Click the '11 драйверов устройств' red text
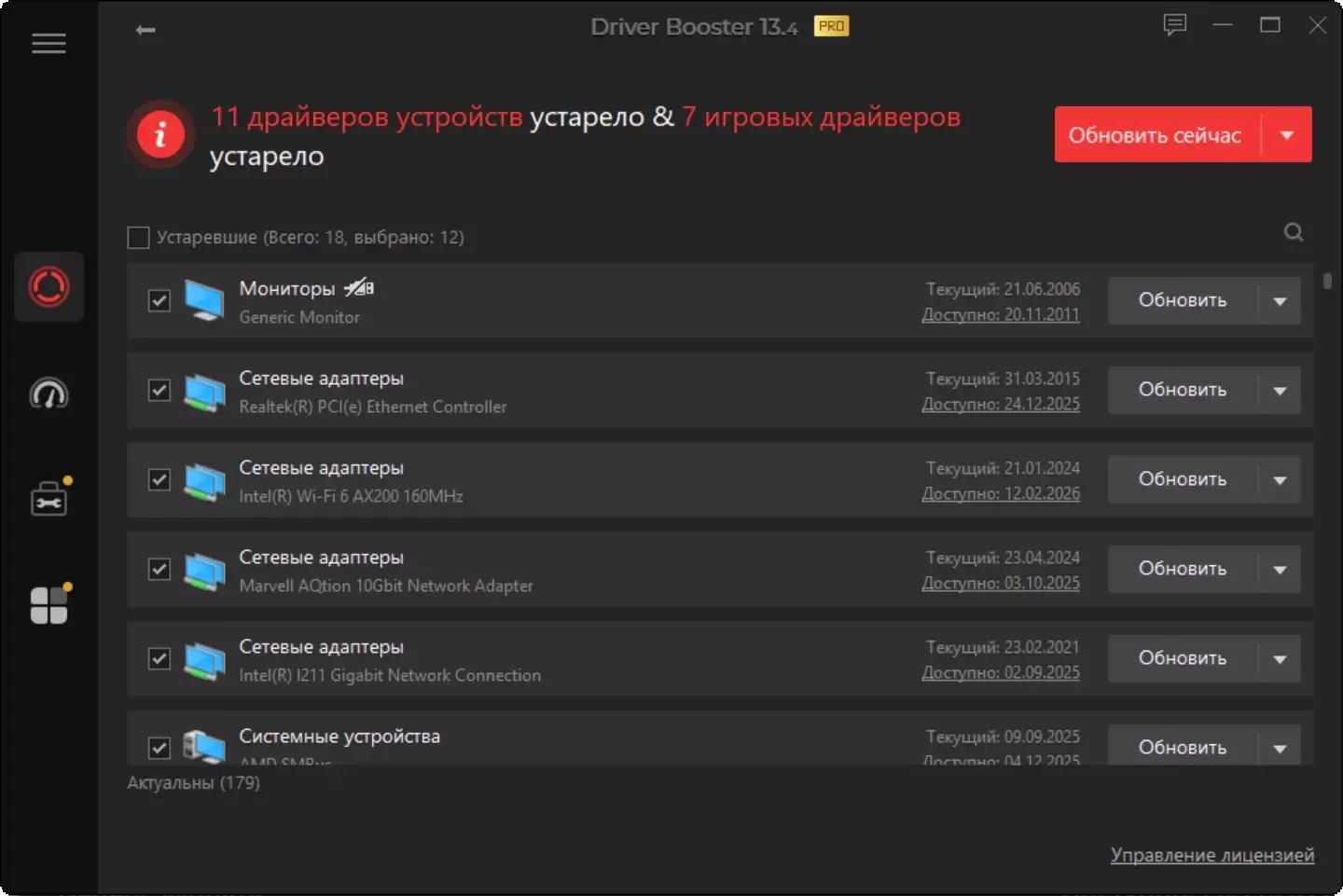The height and width of the screenshot is (896, 1343). click(x=367, y=117)
